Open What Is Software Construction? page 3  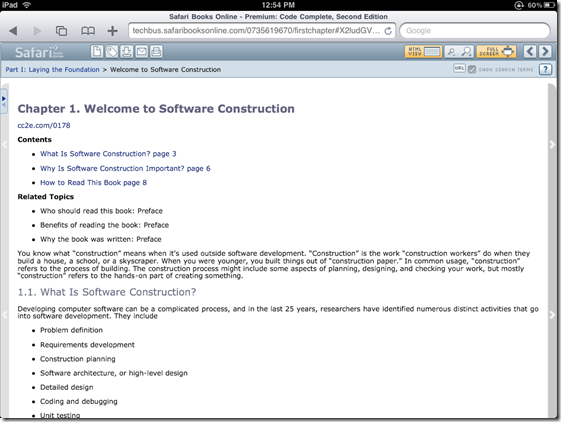[108, 154]
